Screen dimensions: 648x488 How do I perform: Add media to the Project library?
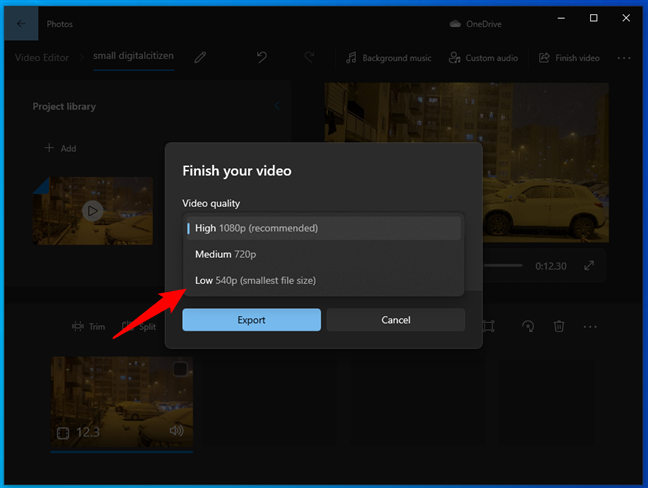coord(60,148)
